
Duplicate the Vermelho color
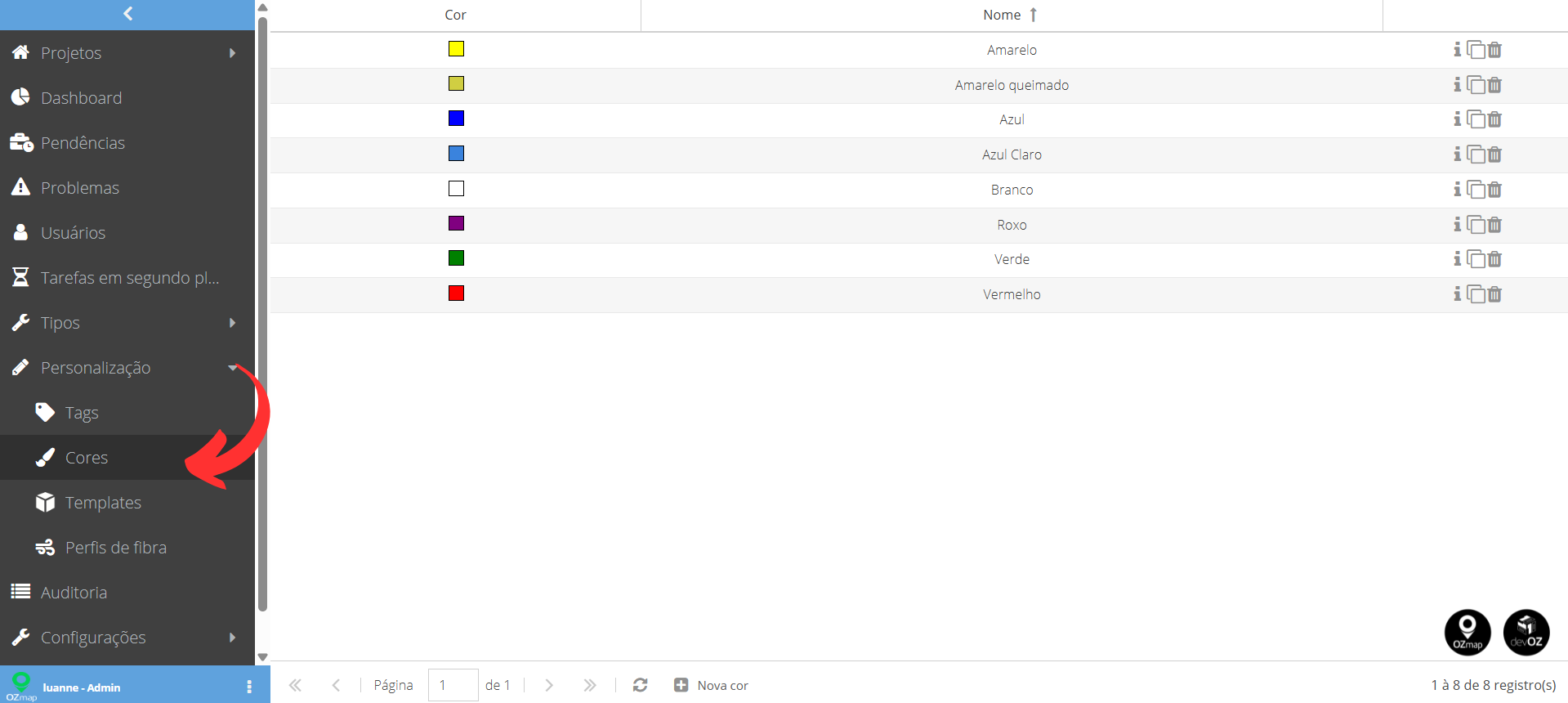(x=1476, y=294)
